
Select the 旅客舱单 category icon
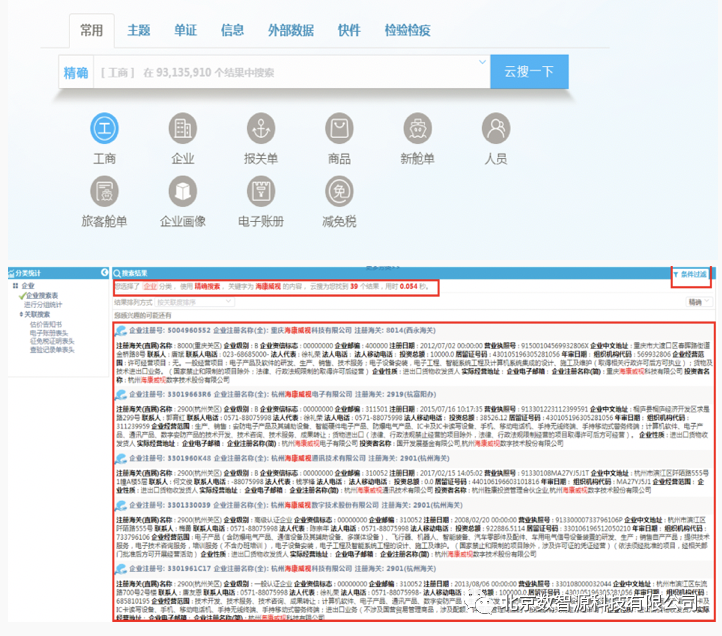tap(104, 191)
